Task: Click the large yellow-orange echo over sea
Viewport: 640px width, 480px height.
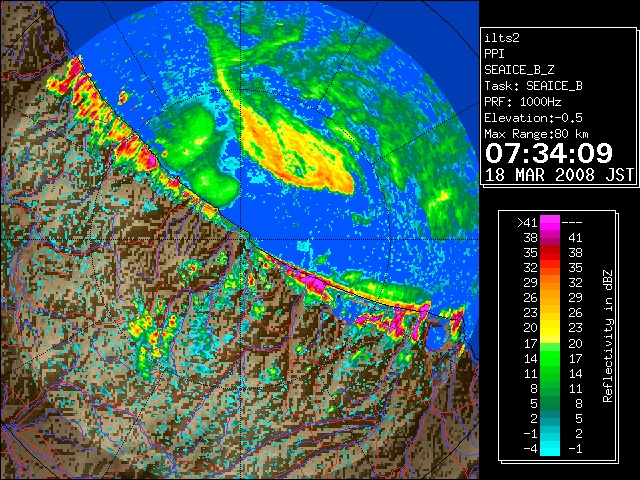Action: pos(296,151)
